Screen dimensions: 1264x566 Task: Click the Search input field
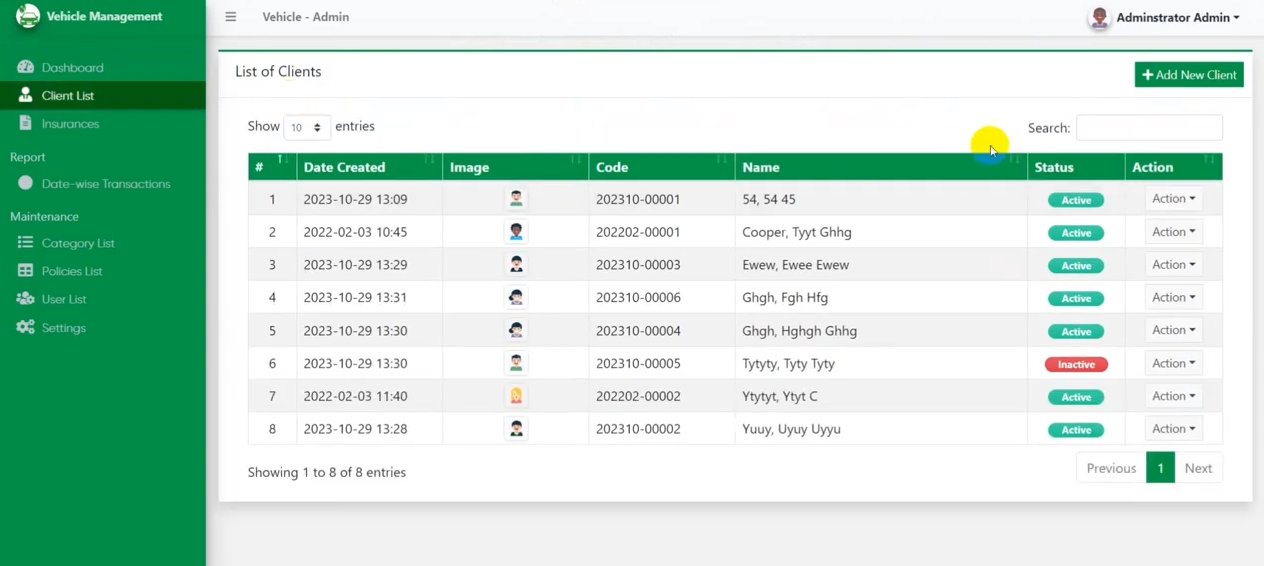click(1148, 128)
